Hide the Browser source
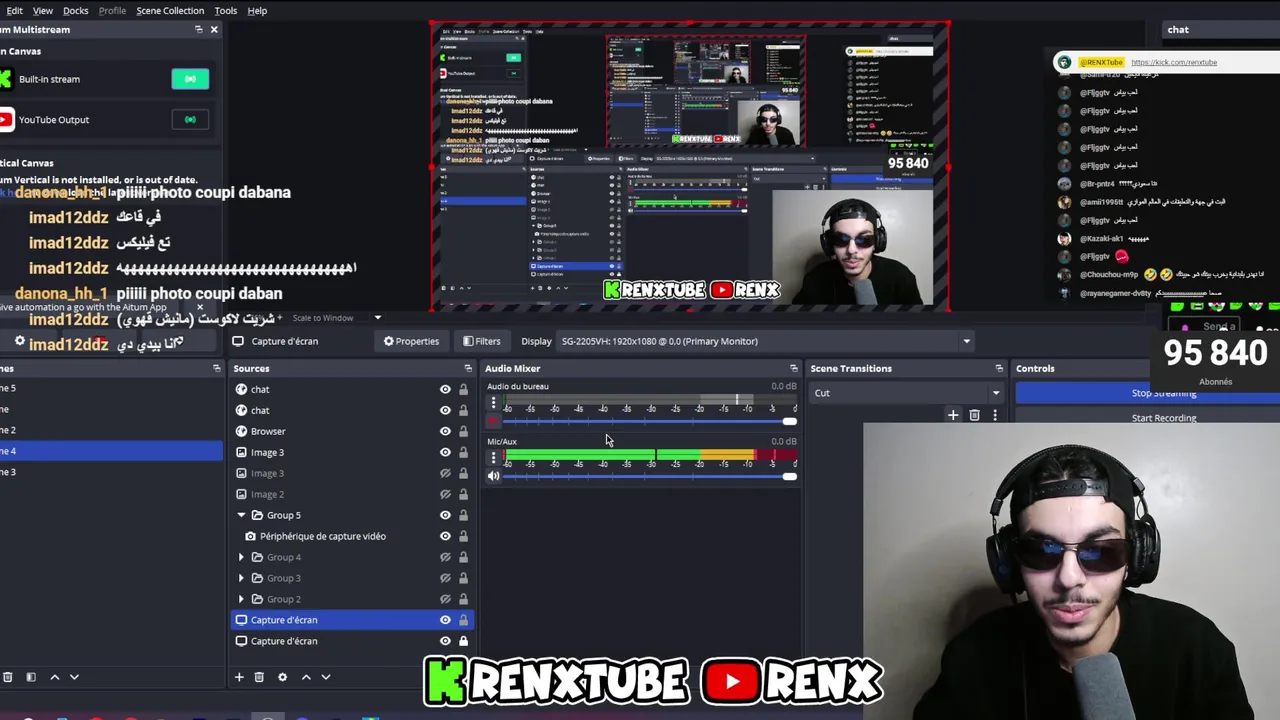The image size is (1280, 720). coord(445,431)
